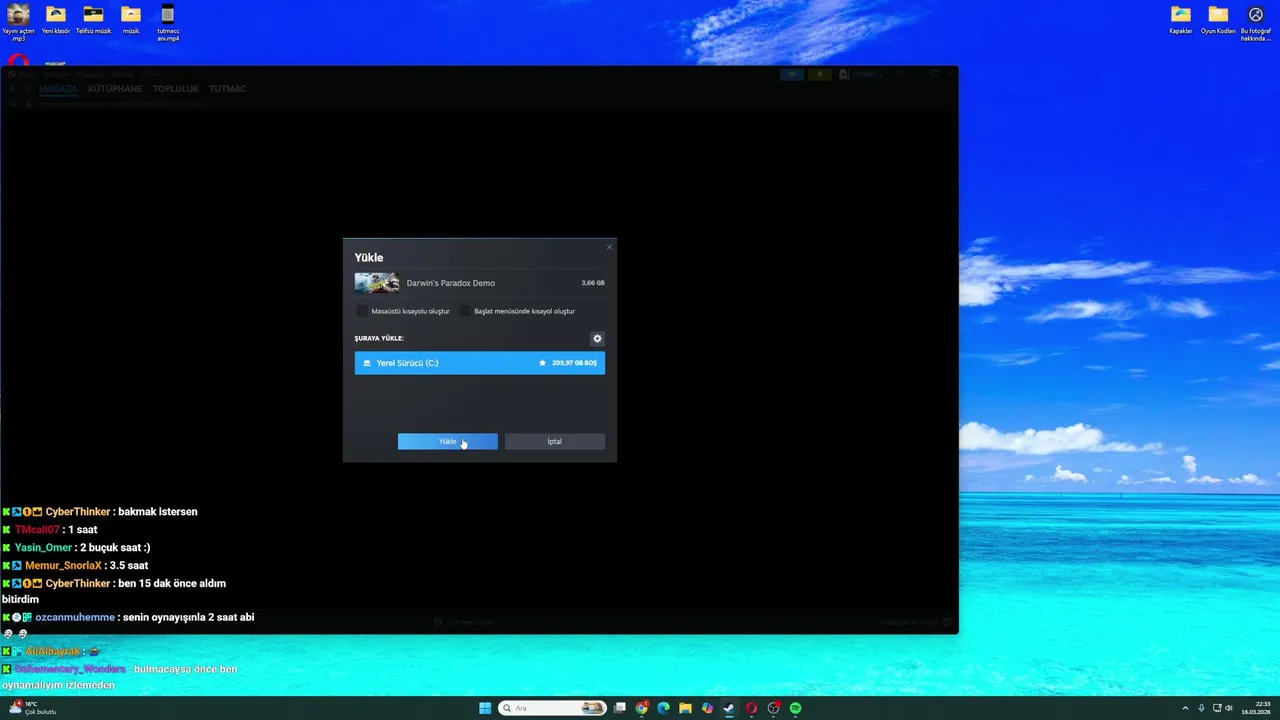Click chat username TMcali07

pyautogui.click(x=37, y=530)
